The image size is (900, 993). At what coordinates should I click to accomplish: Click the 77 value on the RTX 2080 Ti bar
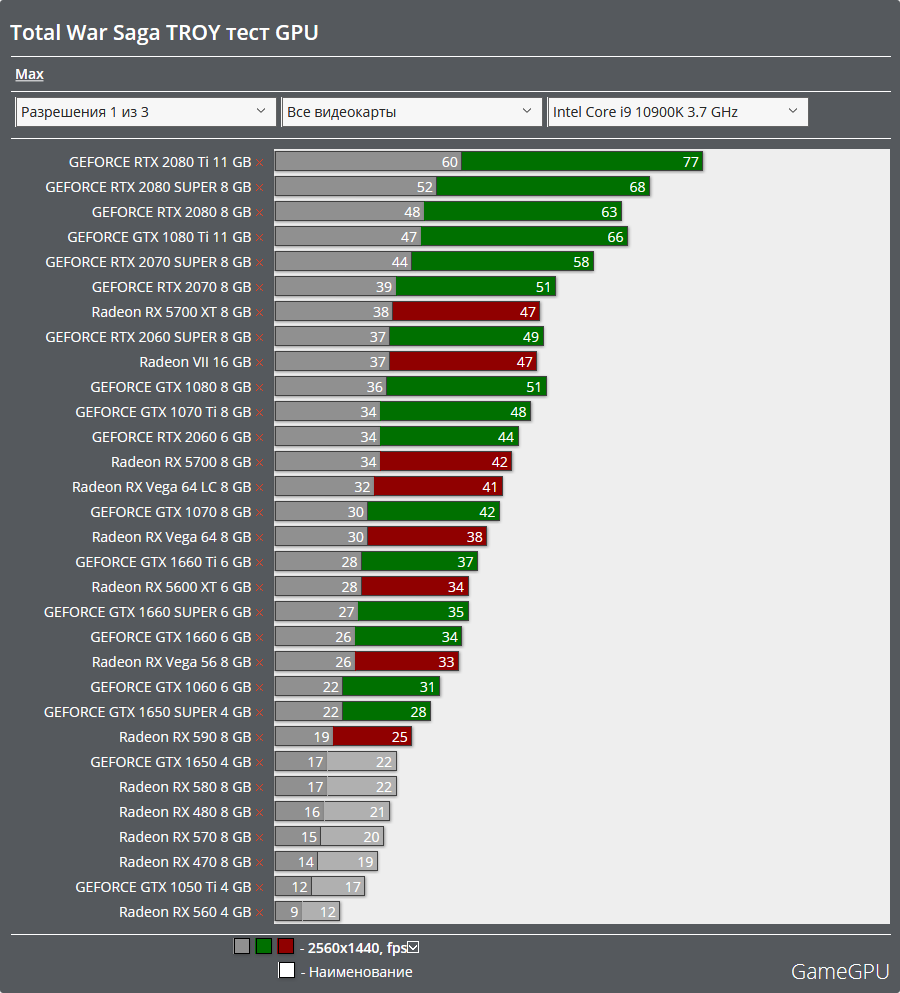[690, 162]
